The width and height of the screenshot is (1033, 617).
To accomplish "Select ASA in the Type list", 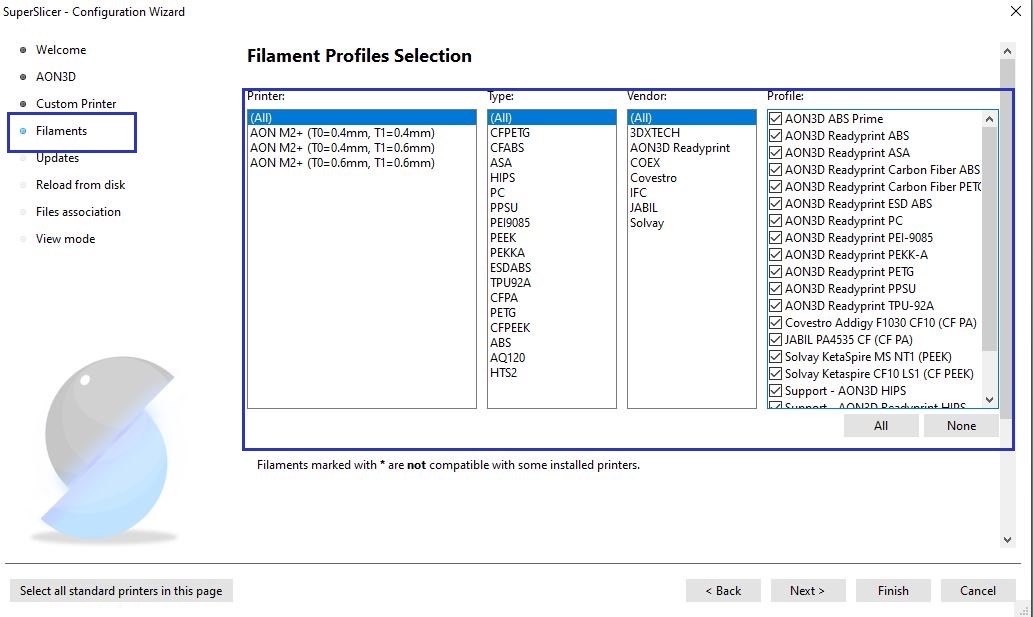I will [x=551, y=163].
